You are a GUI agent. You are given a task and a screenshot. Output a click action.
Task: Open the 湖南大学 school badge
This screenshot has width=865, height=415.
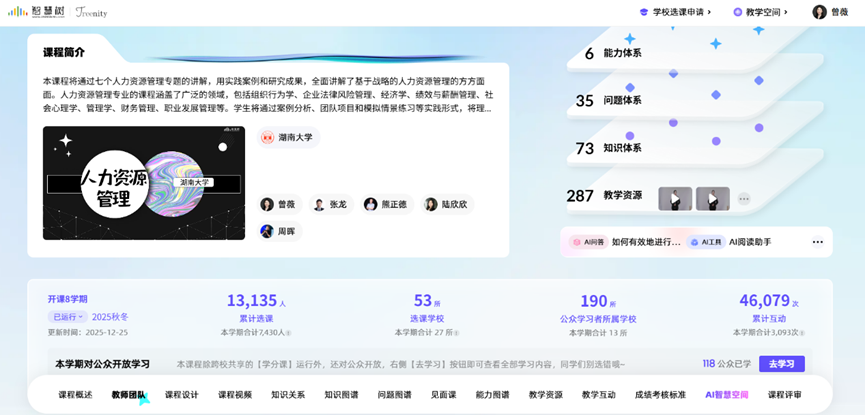[x=287, y=138]
